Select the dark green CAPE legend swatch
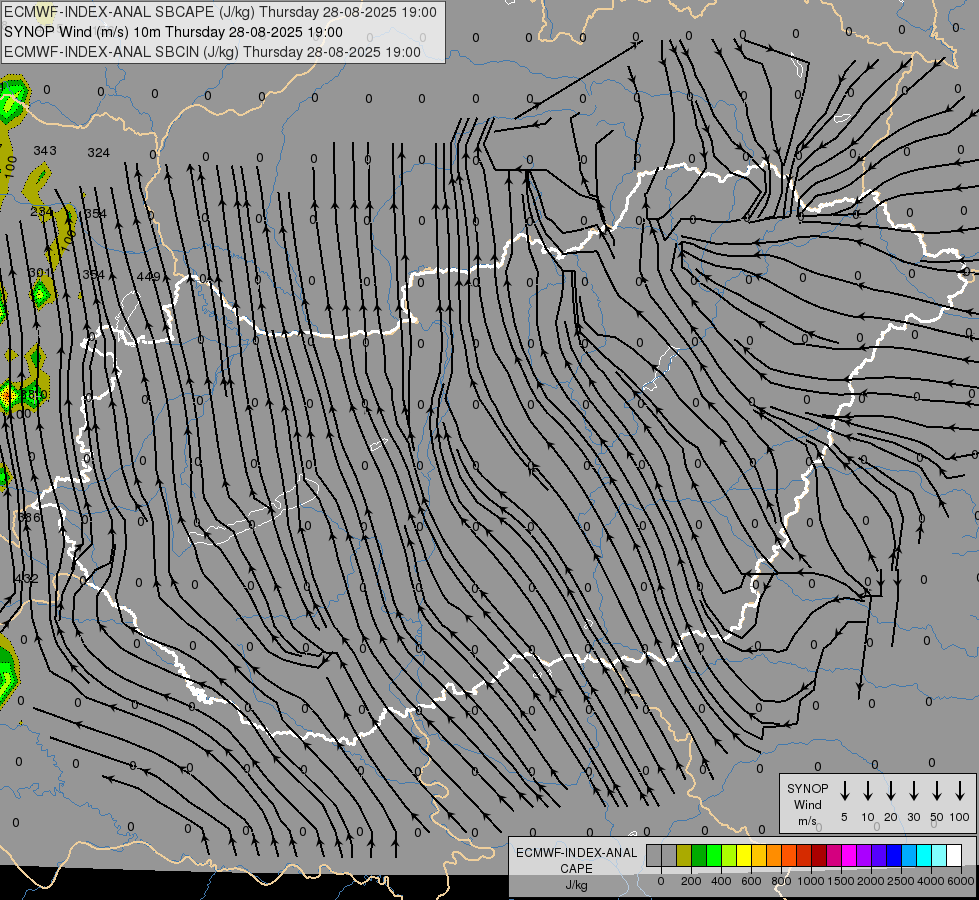This screenshot has height=900, width=979. tap(699, 856)
